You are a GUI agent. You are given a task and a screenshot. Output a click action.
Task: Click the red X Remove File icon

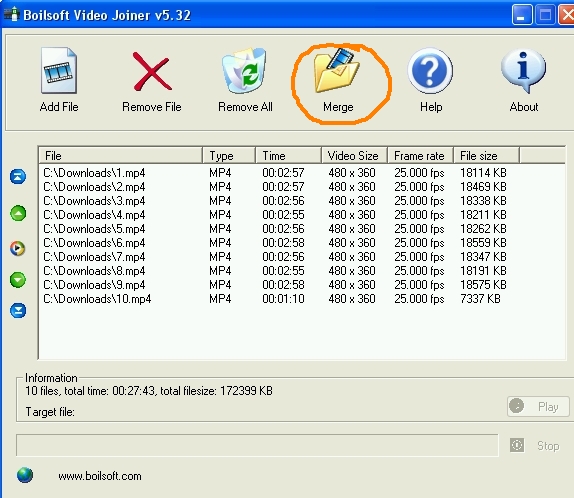coord(152,71)
